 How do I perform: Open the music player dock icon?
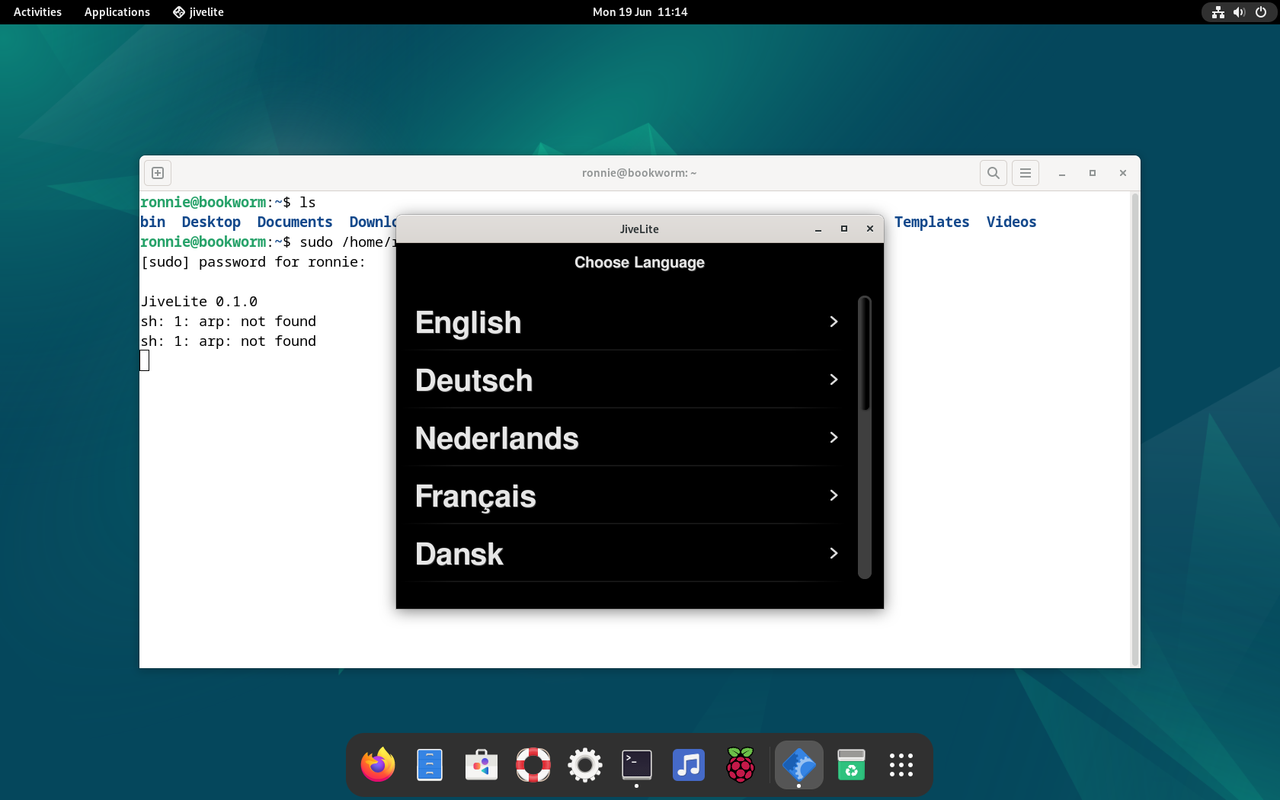(688, 765)
